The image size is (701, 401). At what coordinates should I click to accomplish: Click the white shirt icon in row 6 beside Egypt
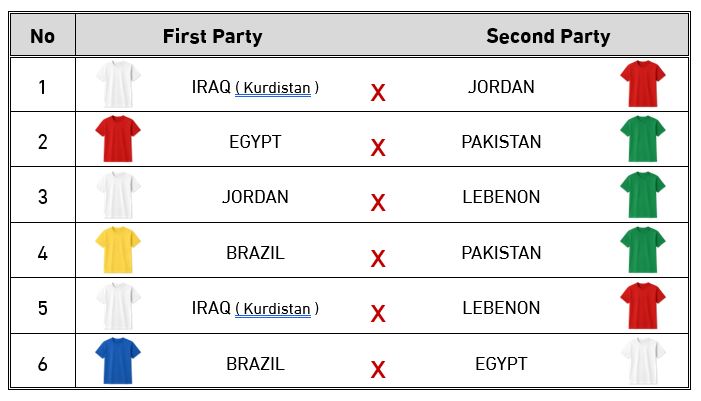click(642, 361)
